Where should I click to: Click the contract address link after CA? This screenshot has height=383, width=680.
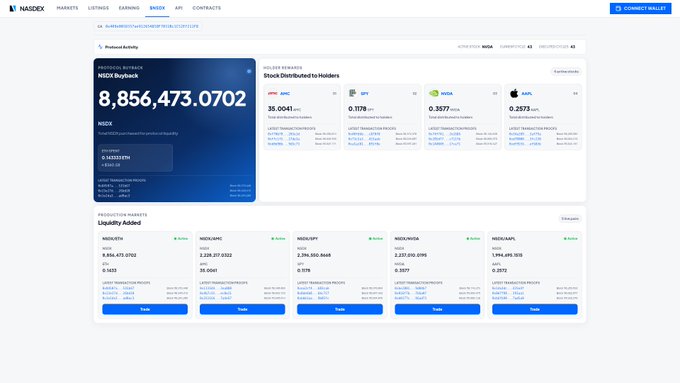point(152,26)
